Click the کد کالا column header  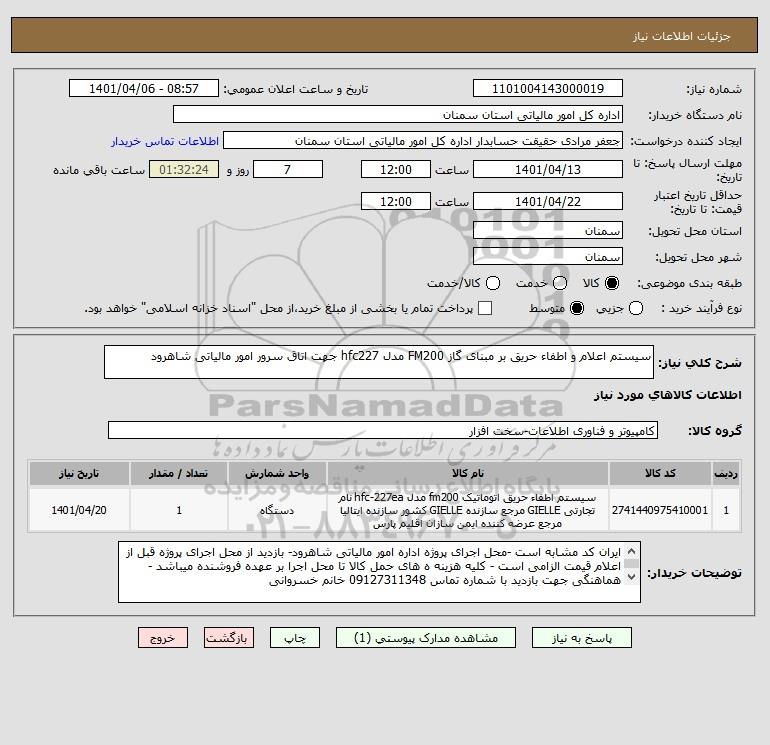coord(660,473)
